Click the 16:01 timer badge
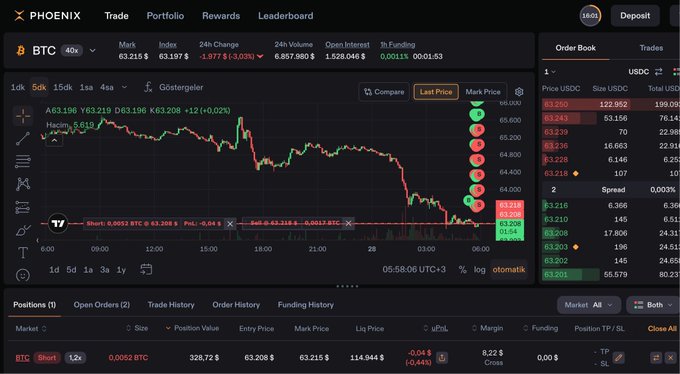 (590, 16)
